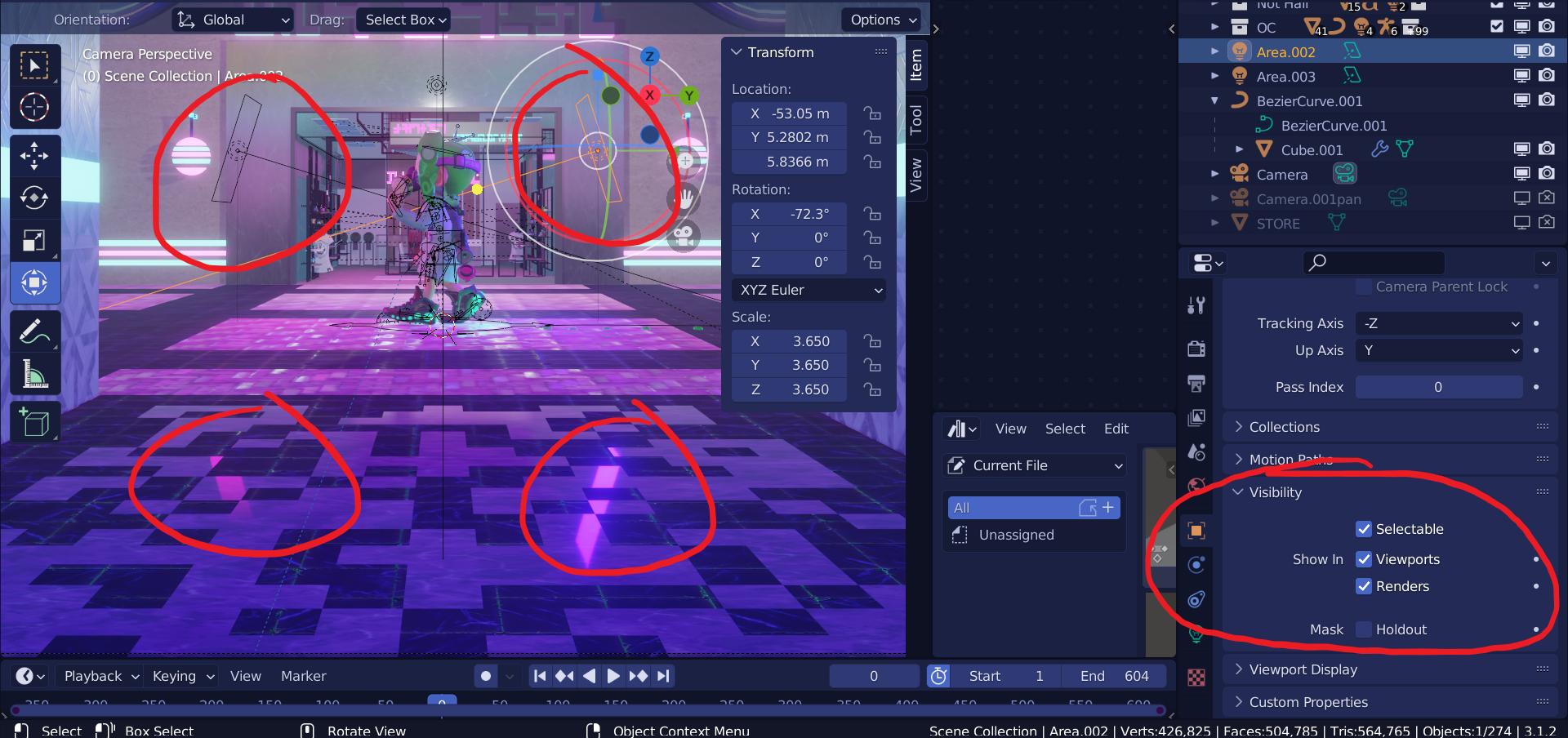Open the Physics properties tab icon
This screenshot has width=1568, height=738.
click(x=1196, y=565)
